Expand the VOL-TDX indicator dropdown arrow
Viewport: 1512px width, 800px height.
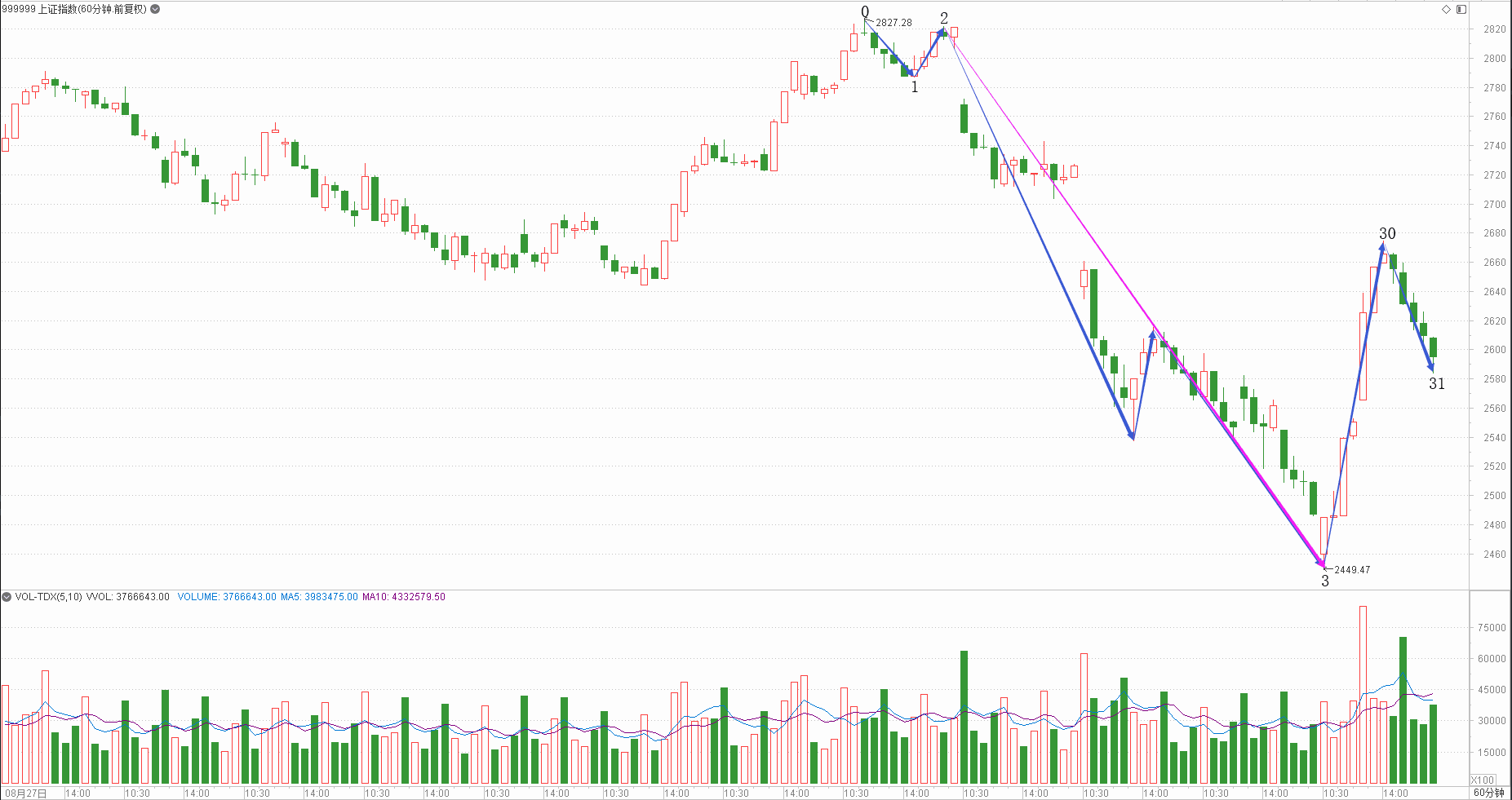coord(7,597)
